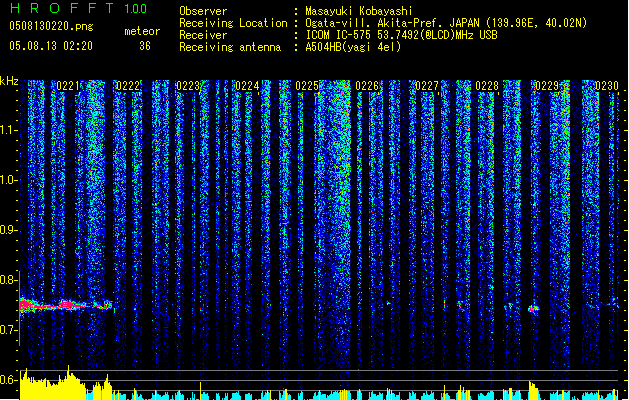Click the long red meteor echo near 0221
Image resolution: width=629 pixels, height=400 pixels.
tap(66, 305)
